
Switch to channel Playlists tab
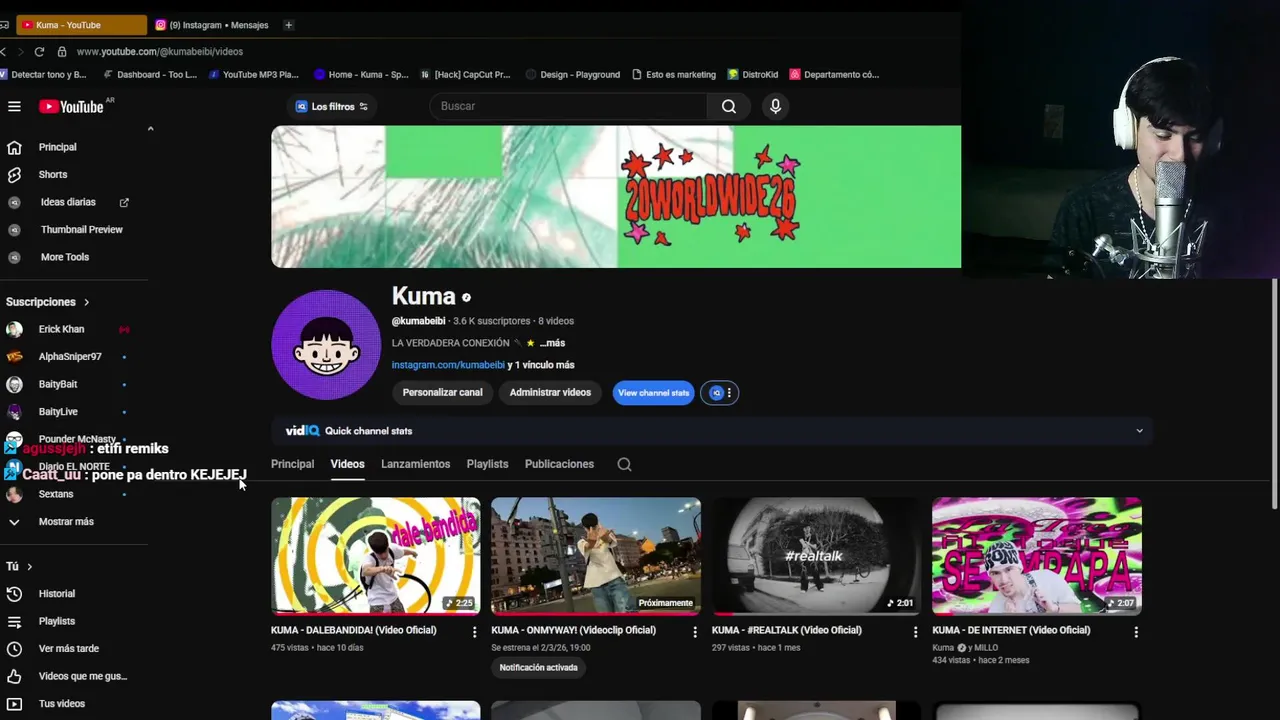pyautogui.click(x=487, y=464)
